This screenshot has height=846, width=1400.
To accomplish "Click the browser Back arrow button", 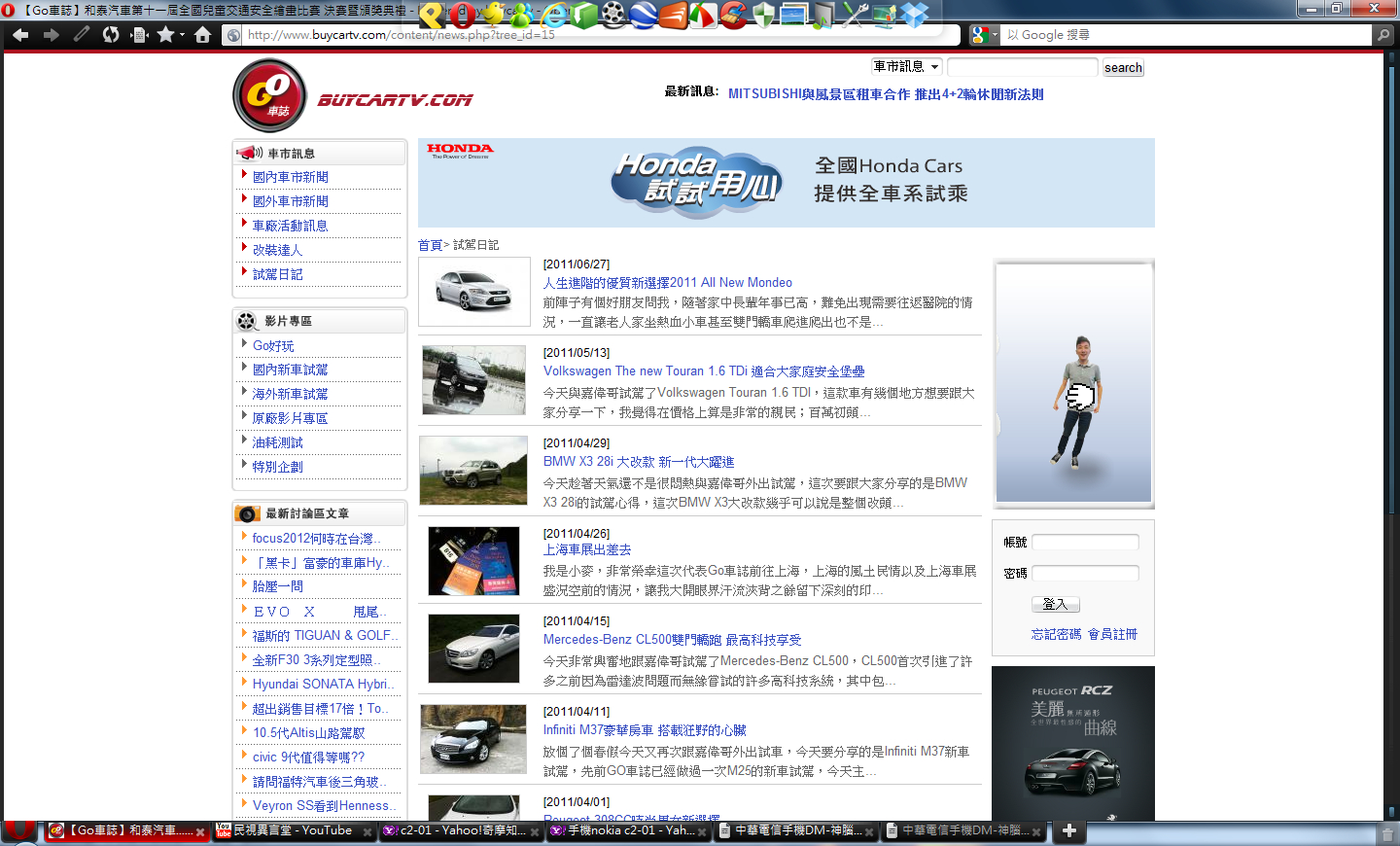I will tap(20, 35).
